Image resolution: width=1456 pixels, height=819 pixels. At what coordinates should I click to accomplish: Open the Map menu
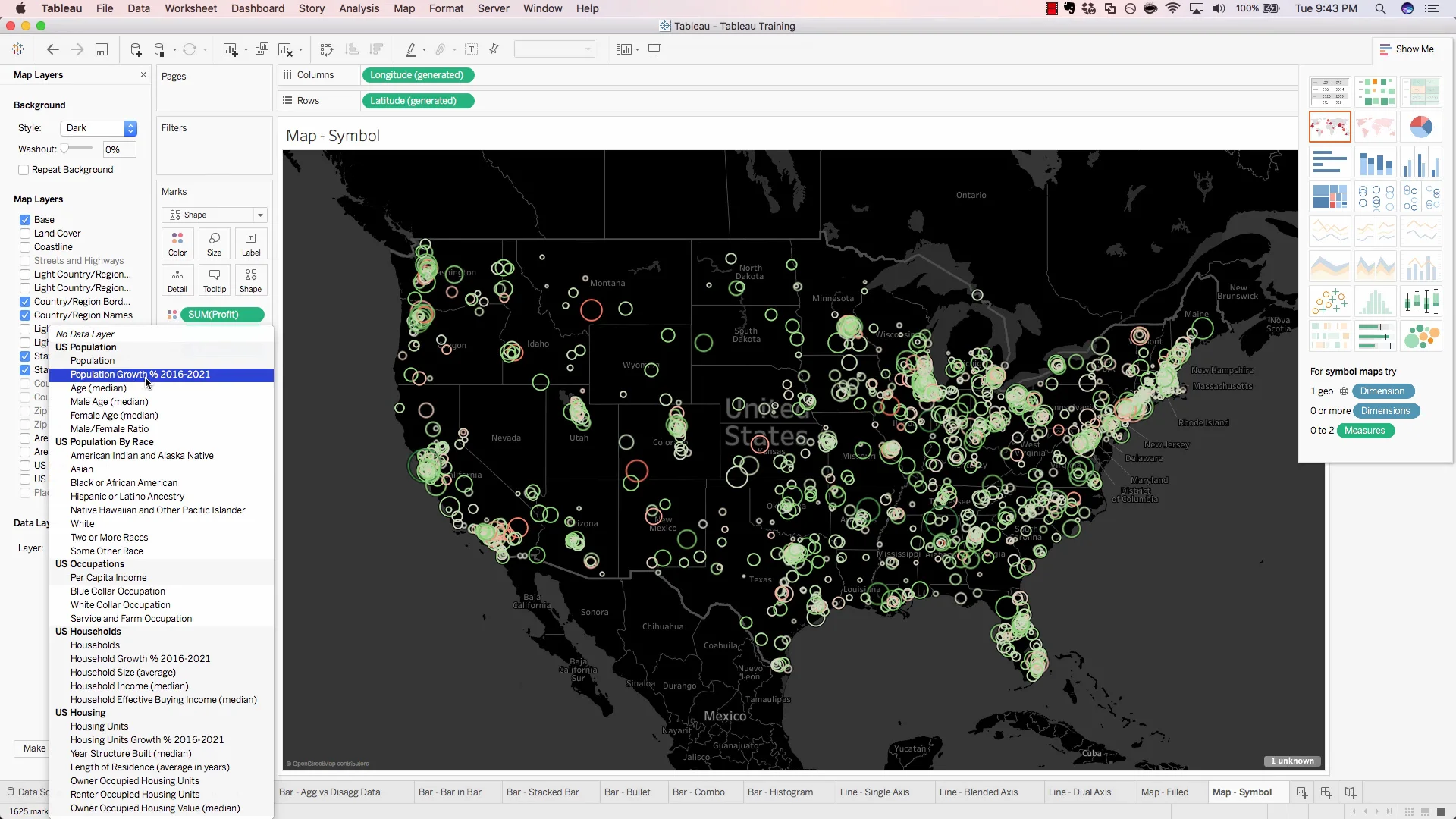pos(403,8)
